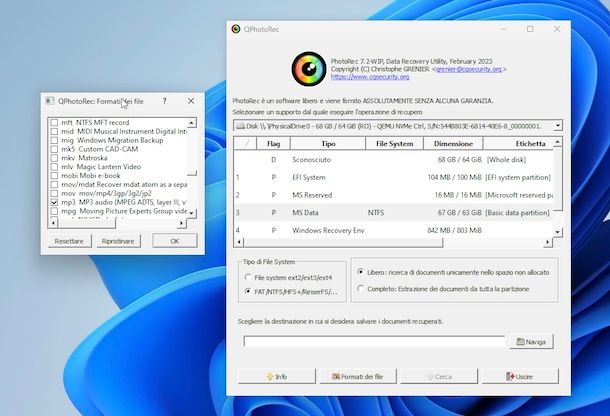Click the PhotoRec eye logo
Screen dimensions: 610x416
click(309, 69)
